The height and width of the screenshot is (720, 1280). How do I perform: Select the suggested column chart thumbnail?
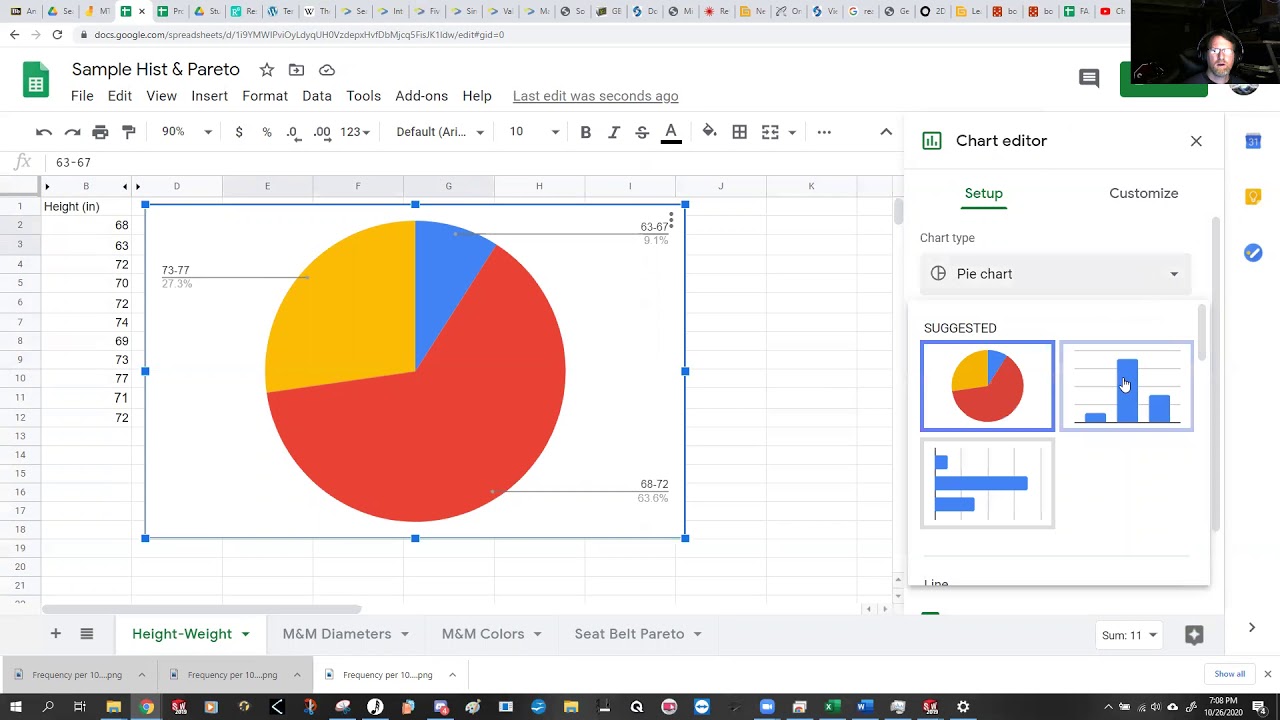(x=1127, y=386)
